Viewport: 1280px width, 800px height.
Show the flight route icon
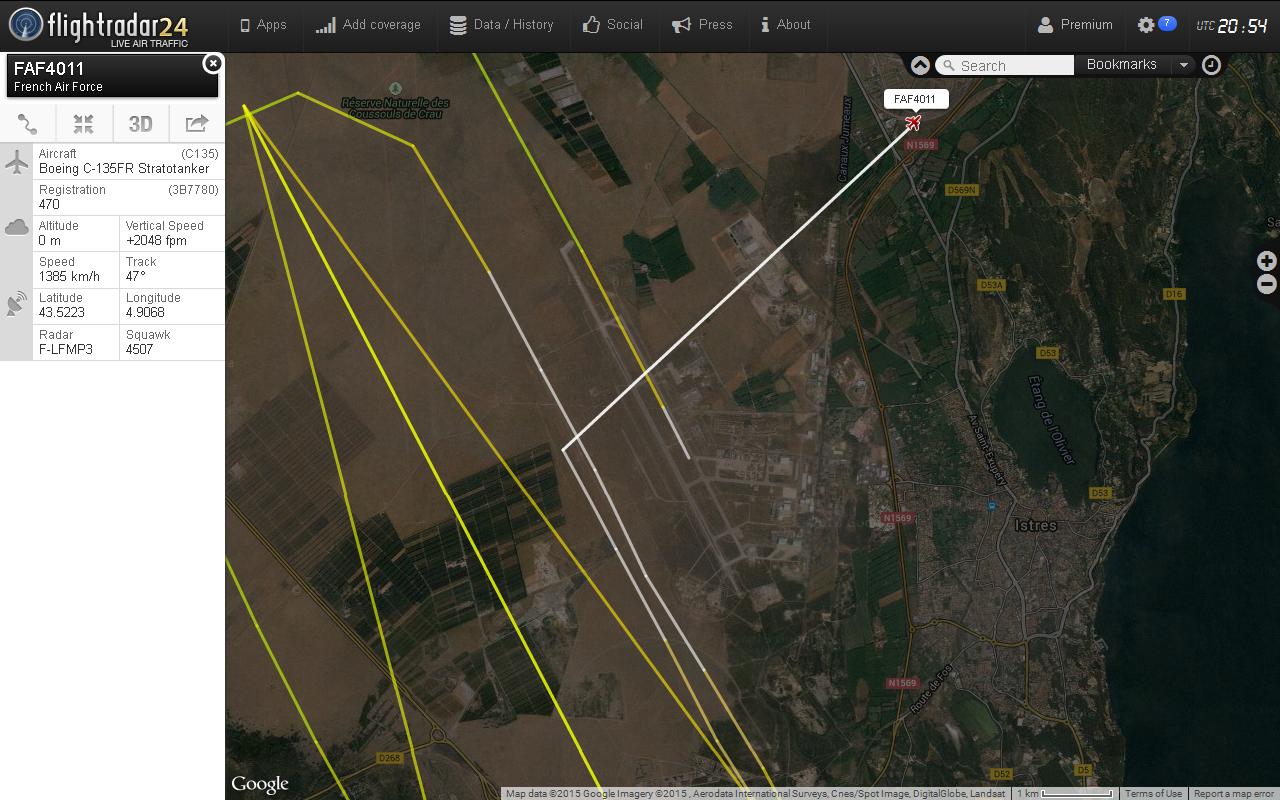[28, 124]
